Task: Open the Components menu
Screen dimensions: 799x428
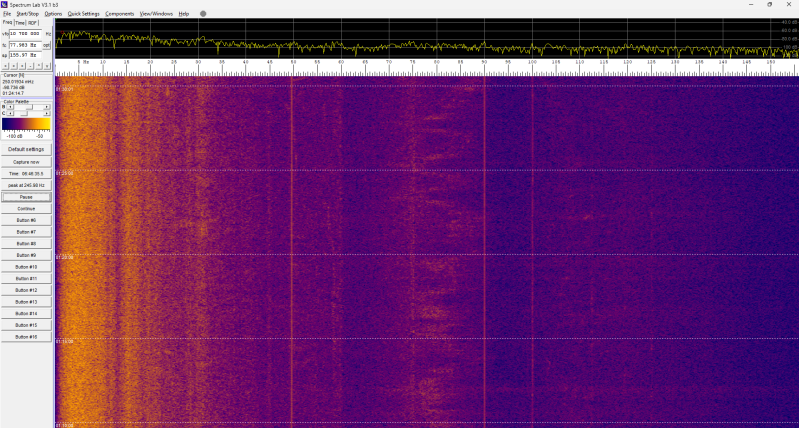Action: (x=120, y=14)
